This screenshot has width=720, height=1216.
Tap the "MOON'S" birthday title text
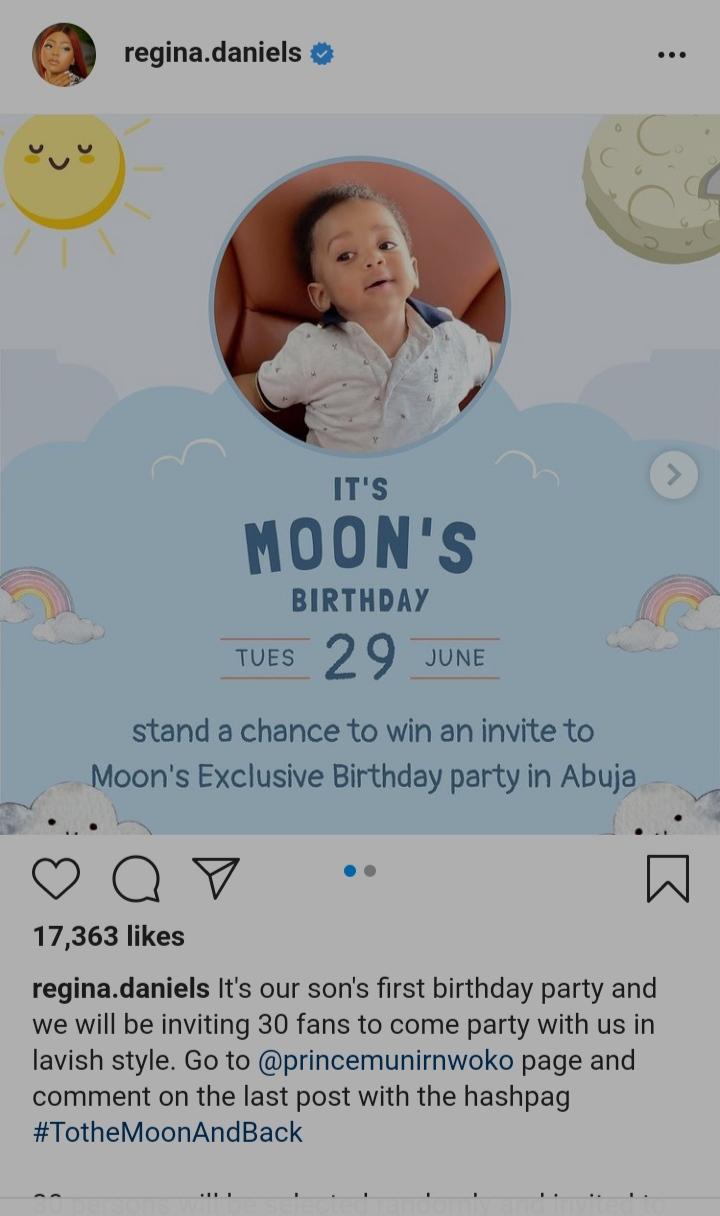pos(360,547)
